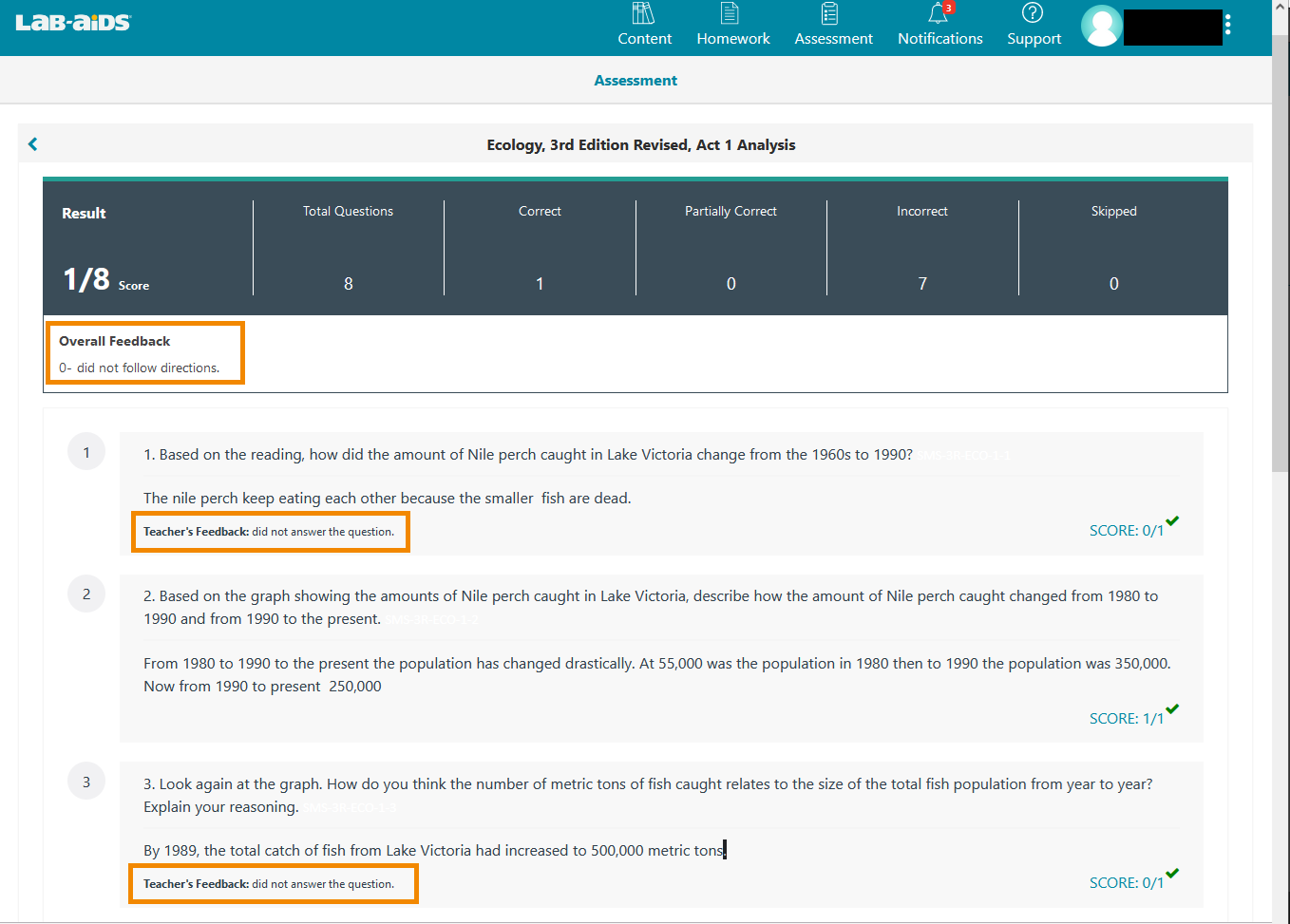Open the three-dot overflow menu
The width and height of the screenshot is (1290, 924).
tap(1229, 27)
